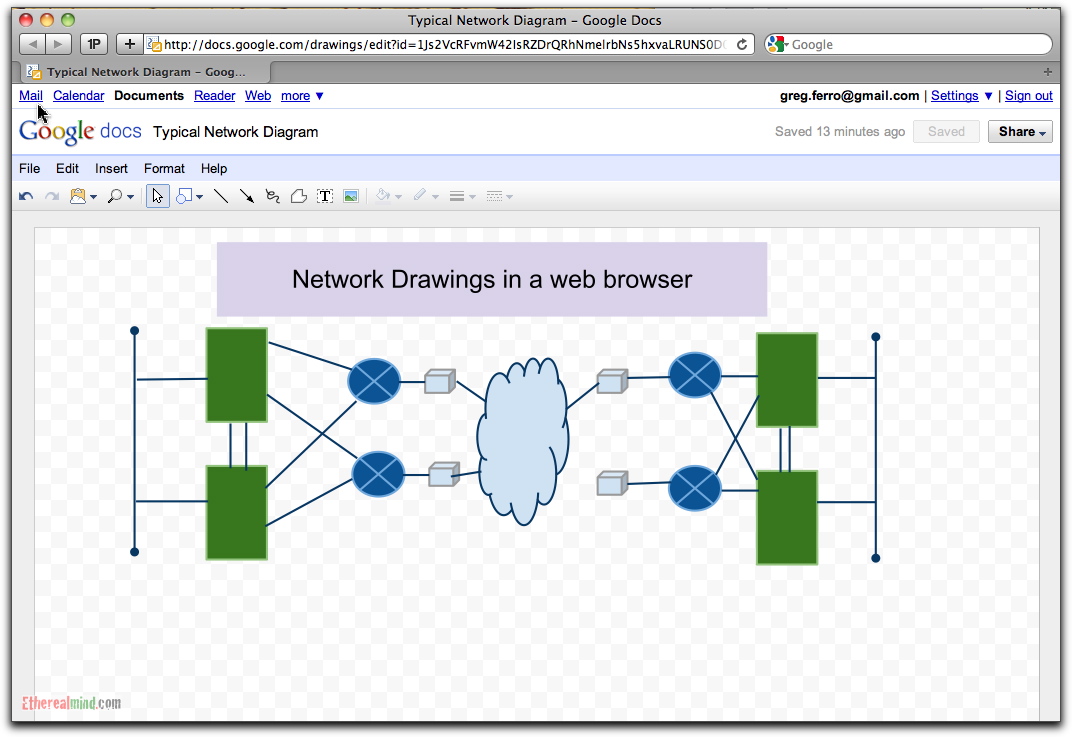Click the Undo icon
This screenshot has width=1072, height=737.
click(25, 195)
